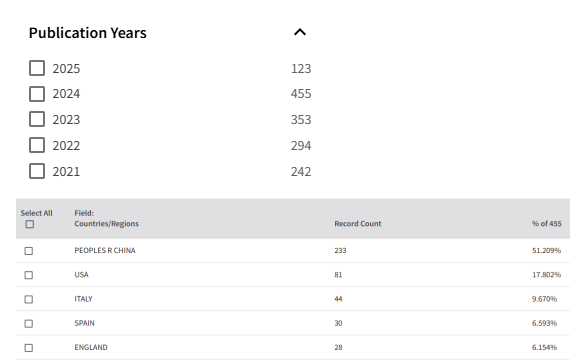Check the SPAIN row checkbox
This screenshot has height=363, width=580.
pos(28,324)
